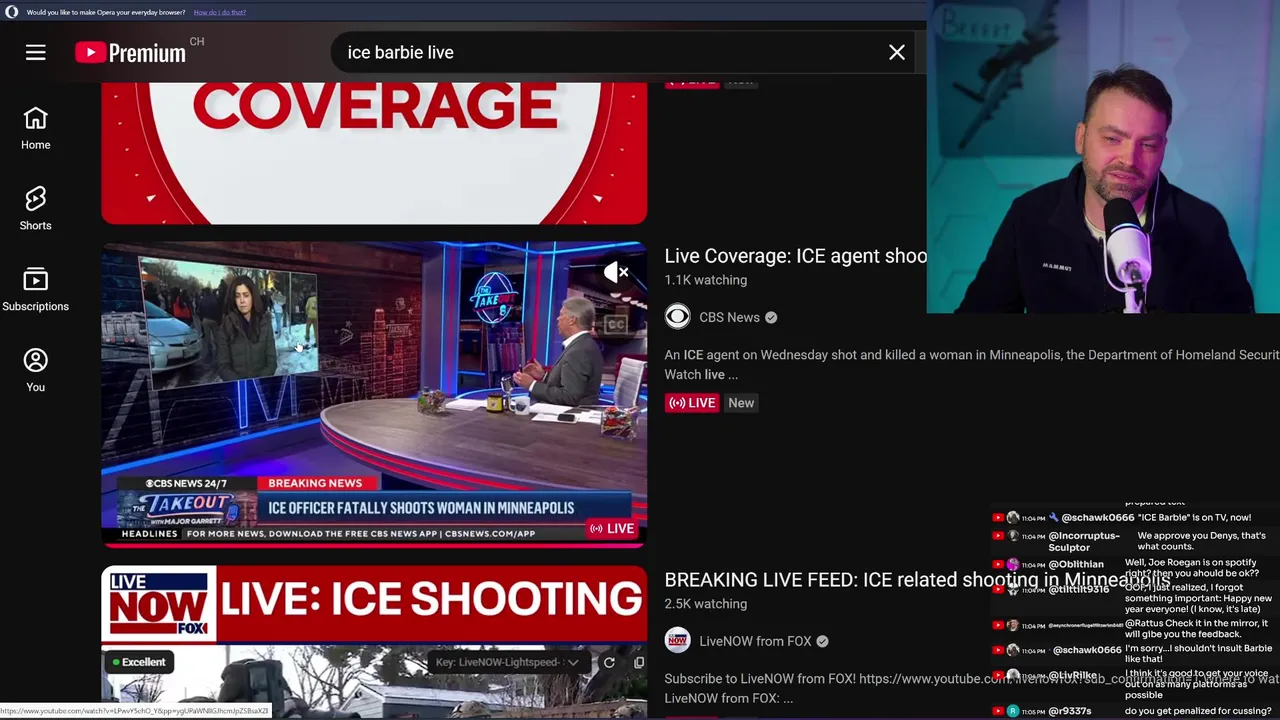The width and height of the screenshot is (1280, 720).
Task: Open Shorts in the sidebar
Action: (35, 209)
